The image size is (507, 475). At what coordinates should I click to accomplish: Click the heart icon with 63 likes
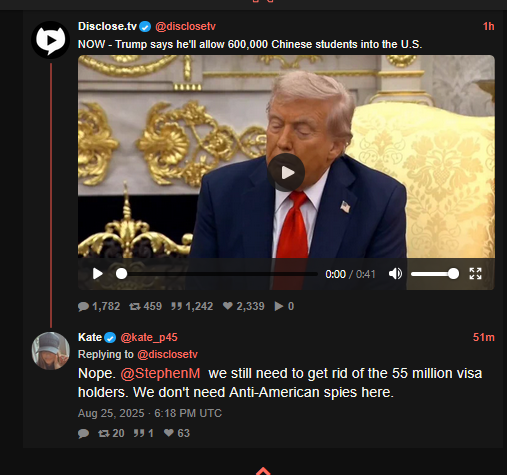point(169,433)
